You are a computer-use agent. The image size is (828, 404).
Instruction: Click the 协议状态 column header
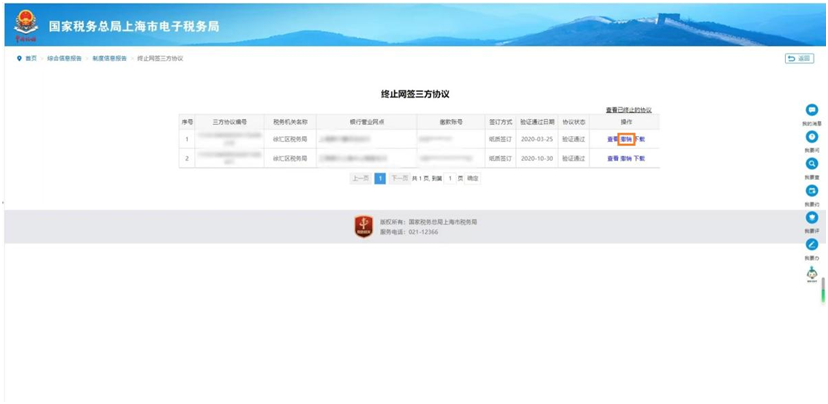573,121
